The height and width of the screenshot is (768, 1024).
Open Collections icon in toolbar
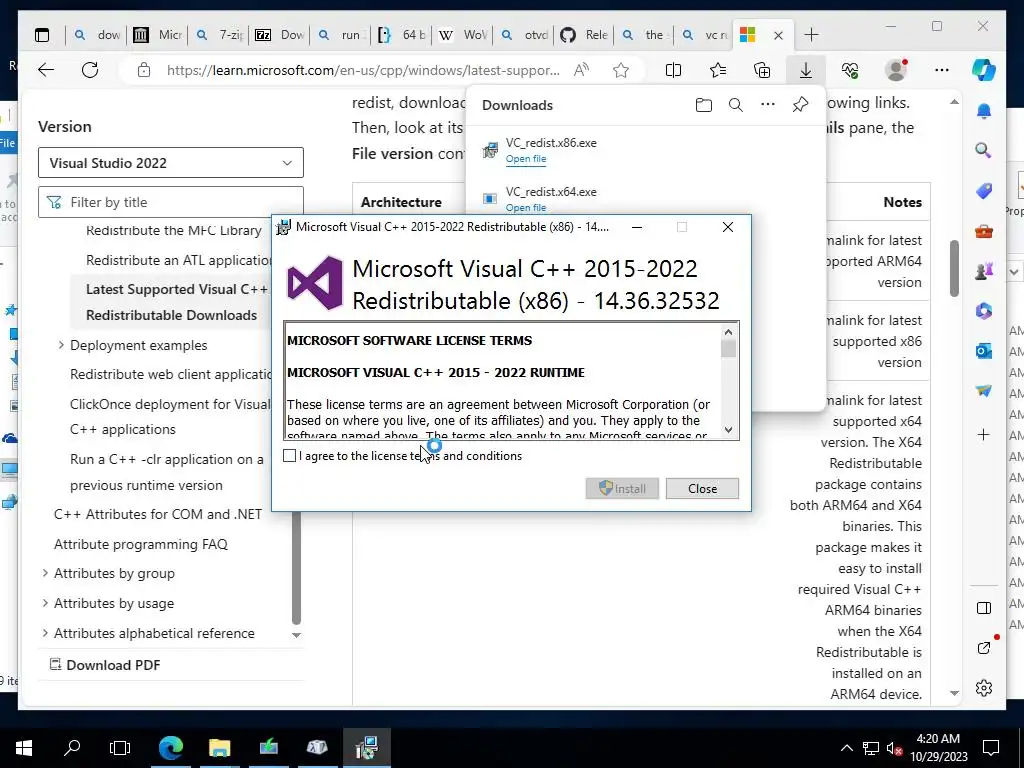coord(762,70)
